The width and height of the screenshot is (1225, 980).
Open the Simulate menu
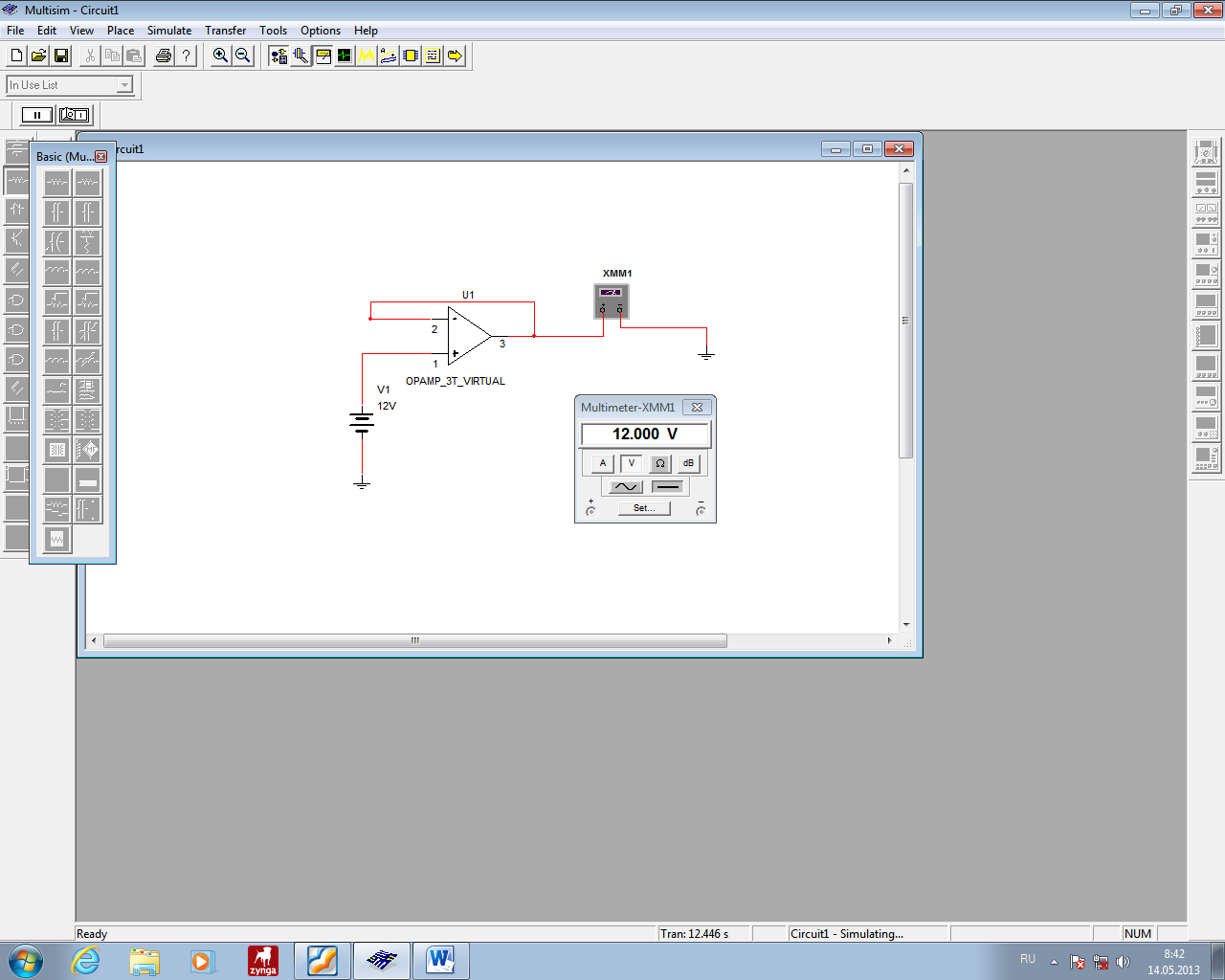click(x=169, y=31)
